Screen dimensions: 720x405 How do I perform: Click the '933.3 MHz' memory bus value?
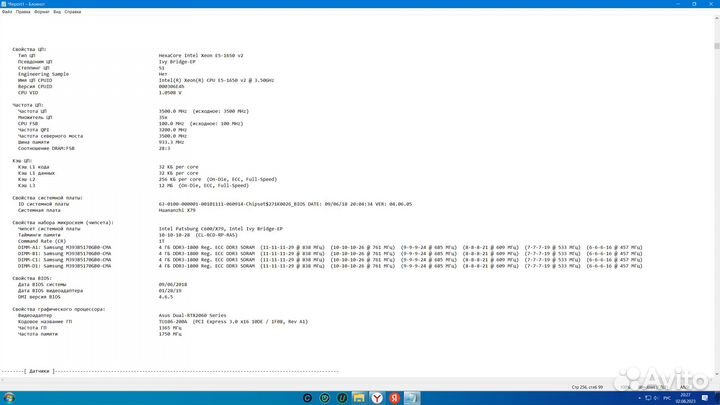(x=171, y=142)
